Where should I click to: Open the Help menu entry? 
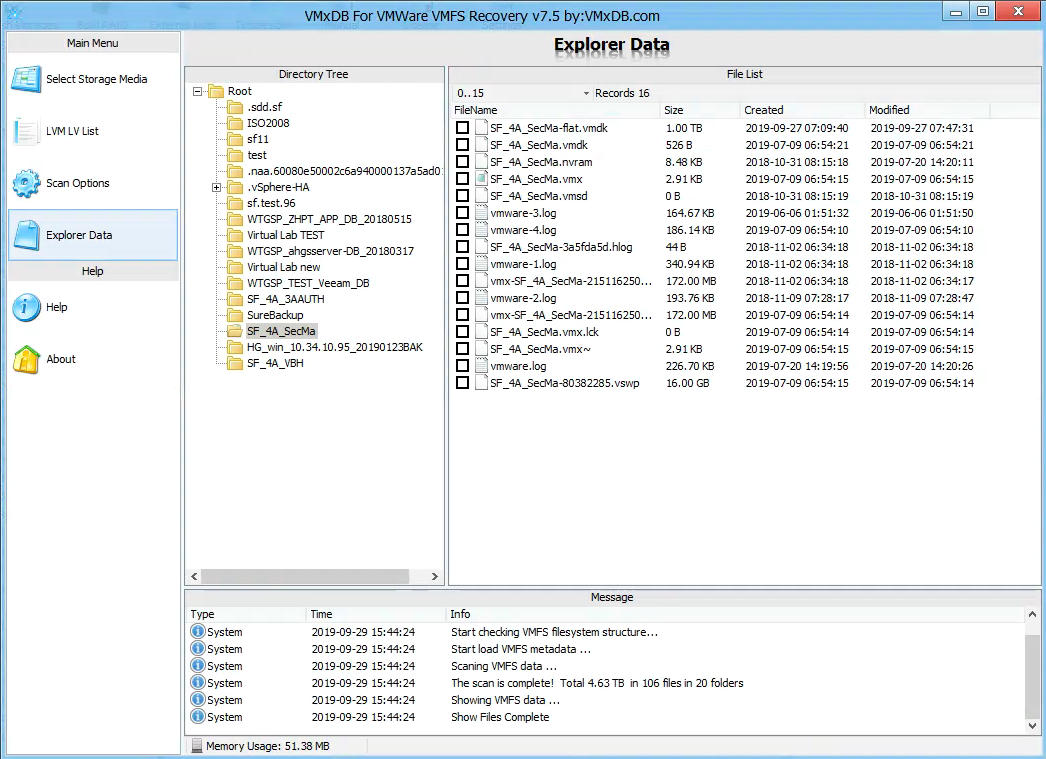pyautogui.click(x=93, y=307)
